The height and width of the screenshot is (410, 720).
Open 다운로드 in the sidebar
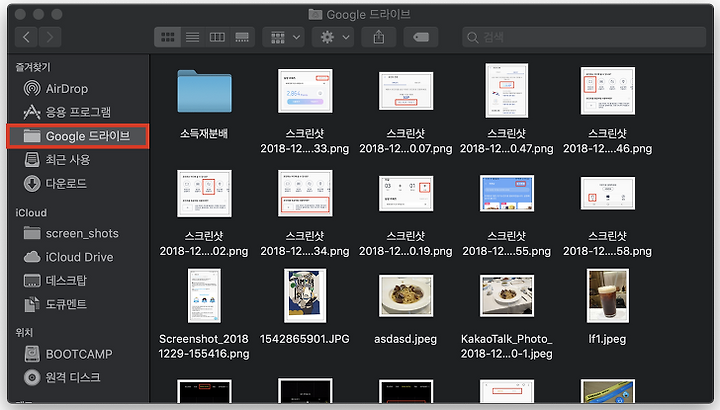77,184
